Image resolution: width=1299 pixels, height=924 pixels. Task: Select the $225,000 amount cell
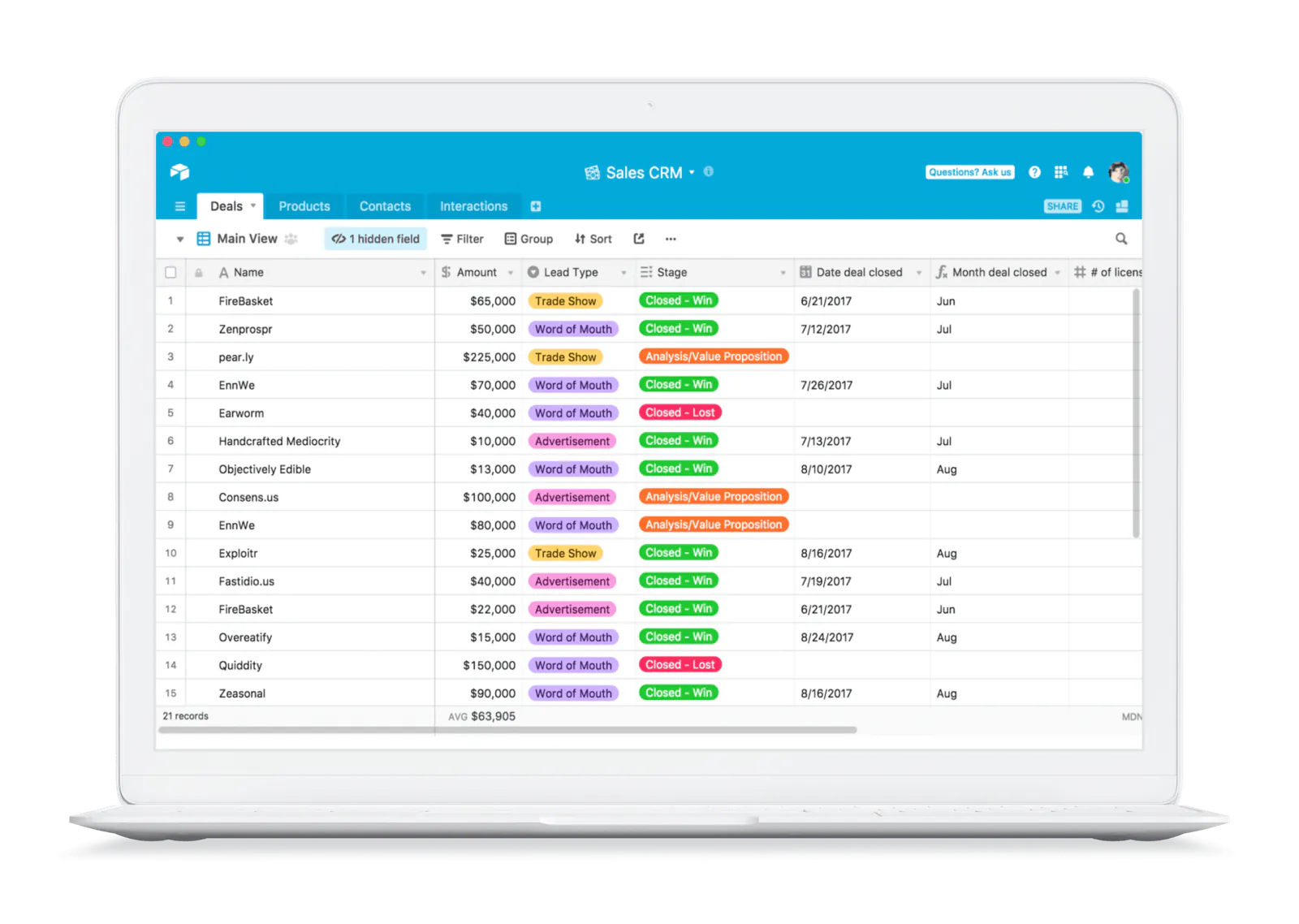478,357
